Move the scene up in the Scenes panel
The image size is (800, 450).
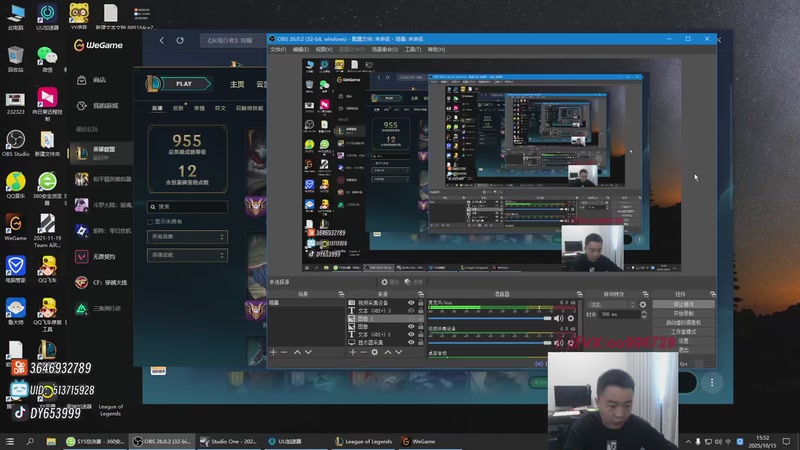coord(297,352)
